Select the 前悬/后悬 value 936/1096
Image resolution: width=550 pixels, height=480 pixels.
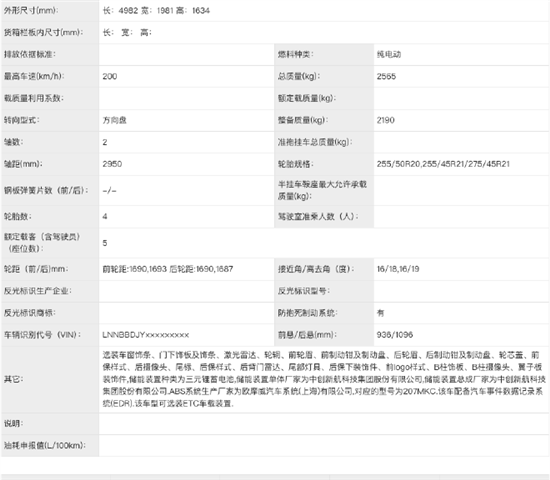click(x=395, y=335)
